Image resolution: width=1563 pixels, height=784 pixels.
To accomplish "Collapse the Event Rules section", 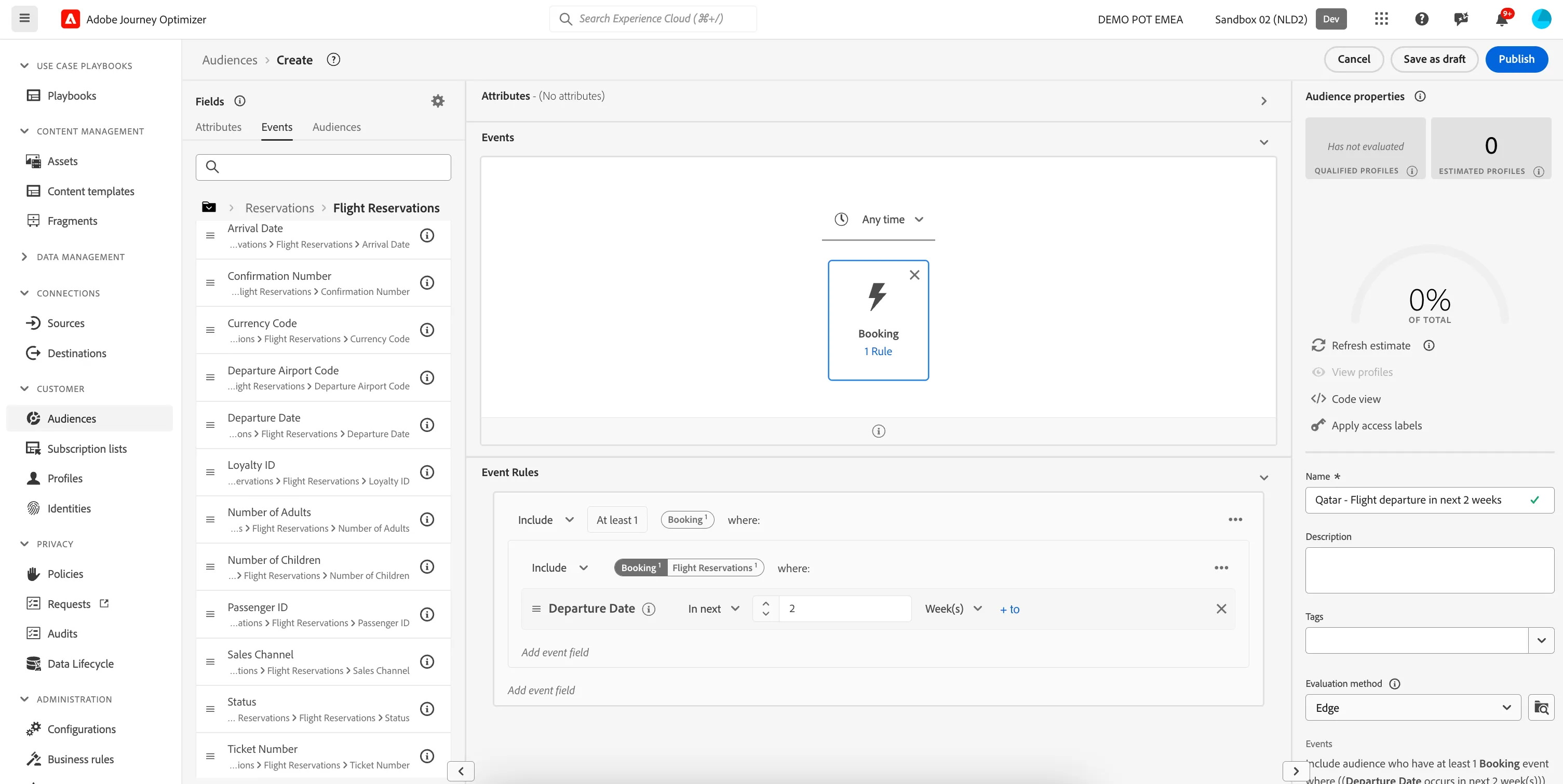I will coord(1263,478).
